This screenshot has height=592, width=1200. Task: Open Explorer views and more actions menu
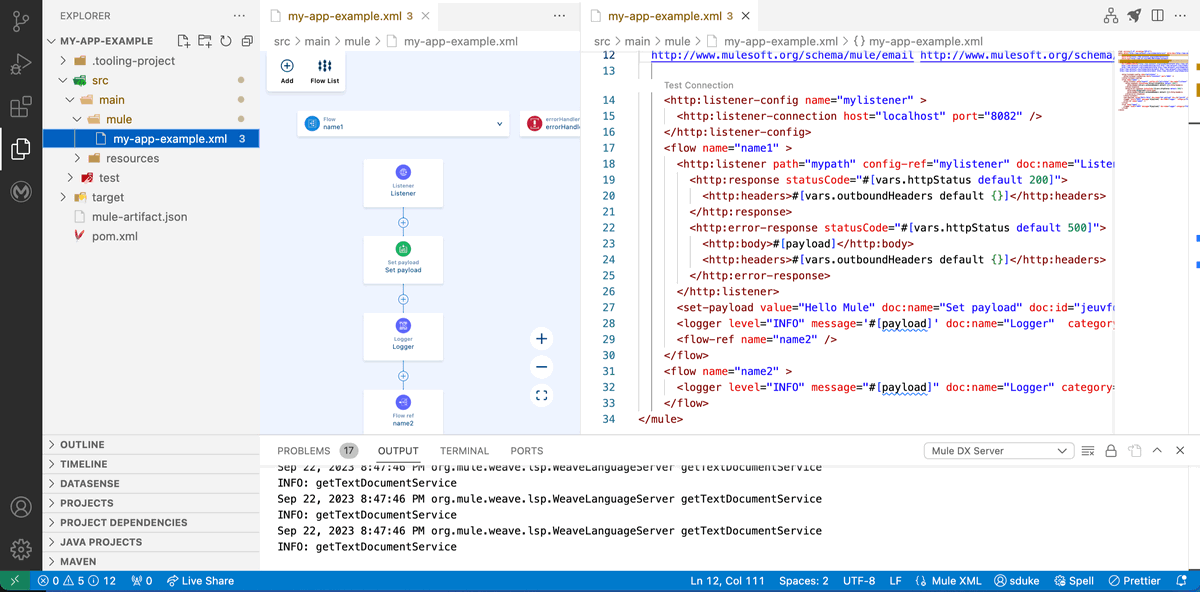238,16
